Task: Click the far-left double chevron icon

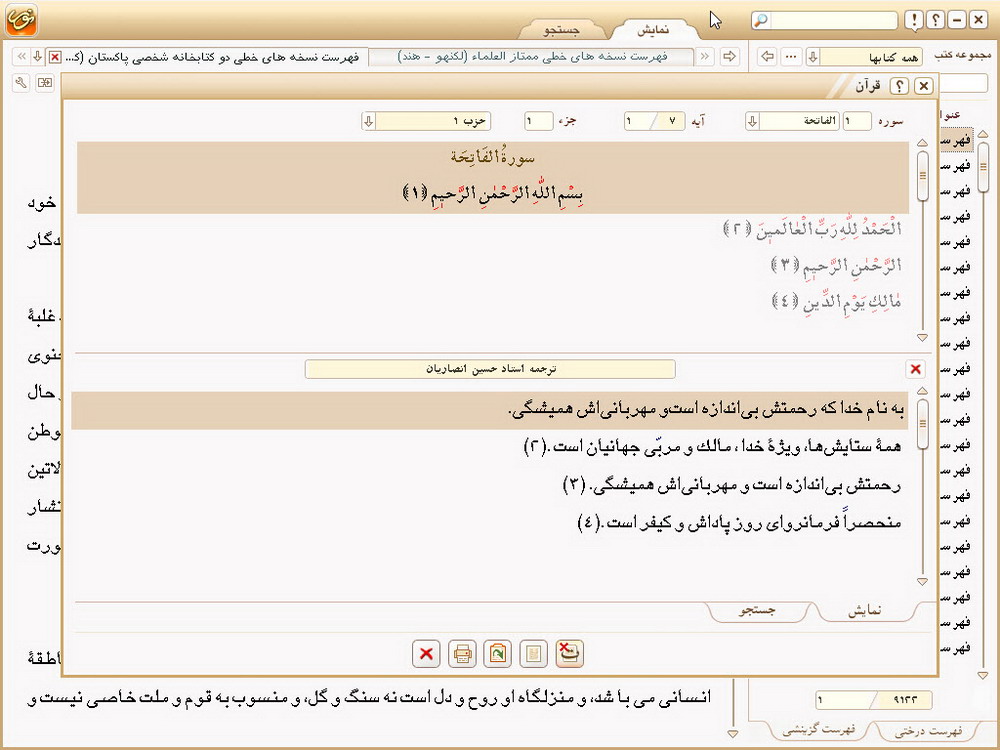Action: [22, 56]
